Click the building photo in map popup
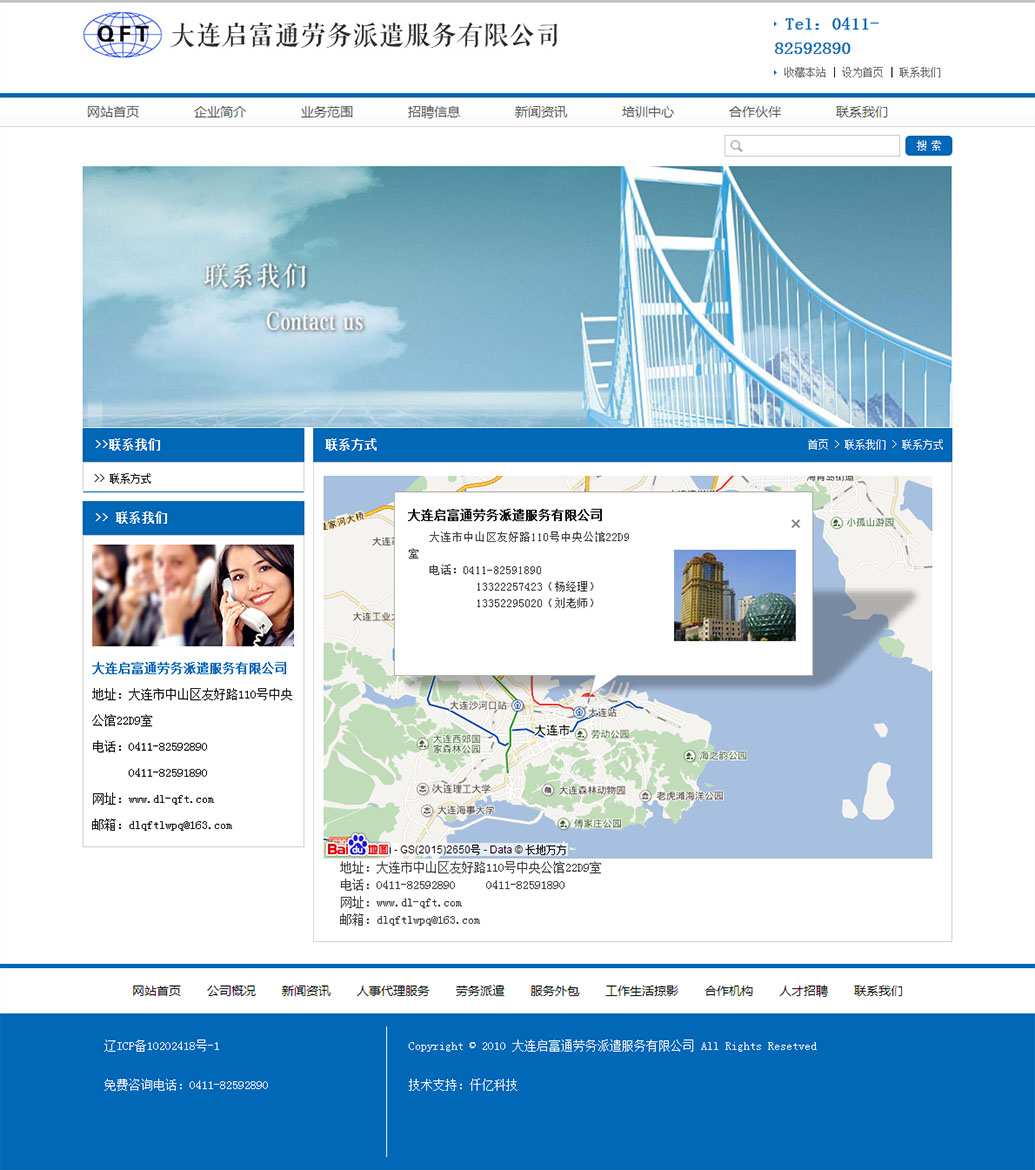Screen dimensions: 1035x1170 734,595
